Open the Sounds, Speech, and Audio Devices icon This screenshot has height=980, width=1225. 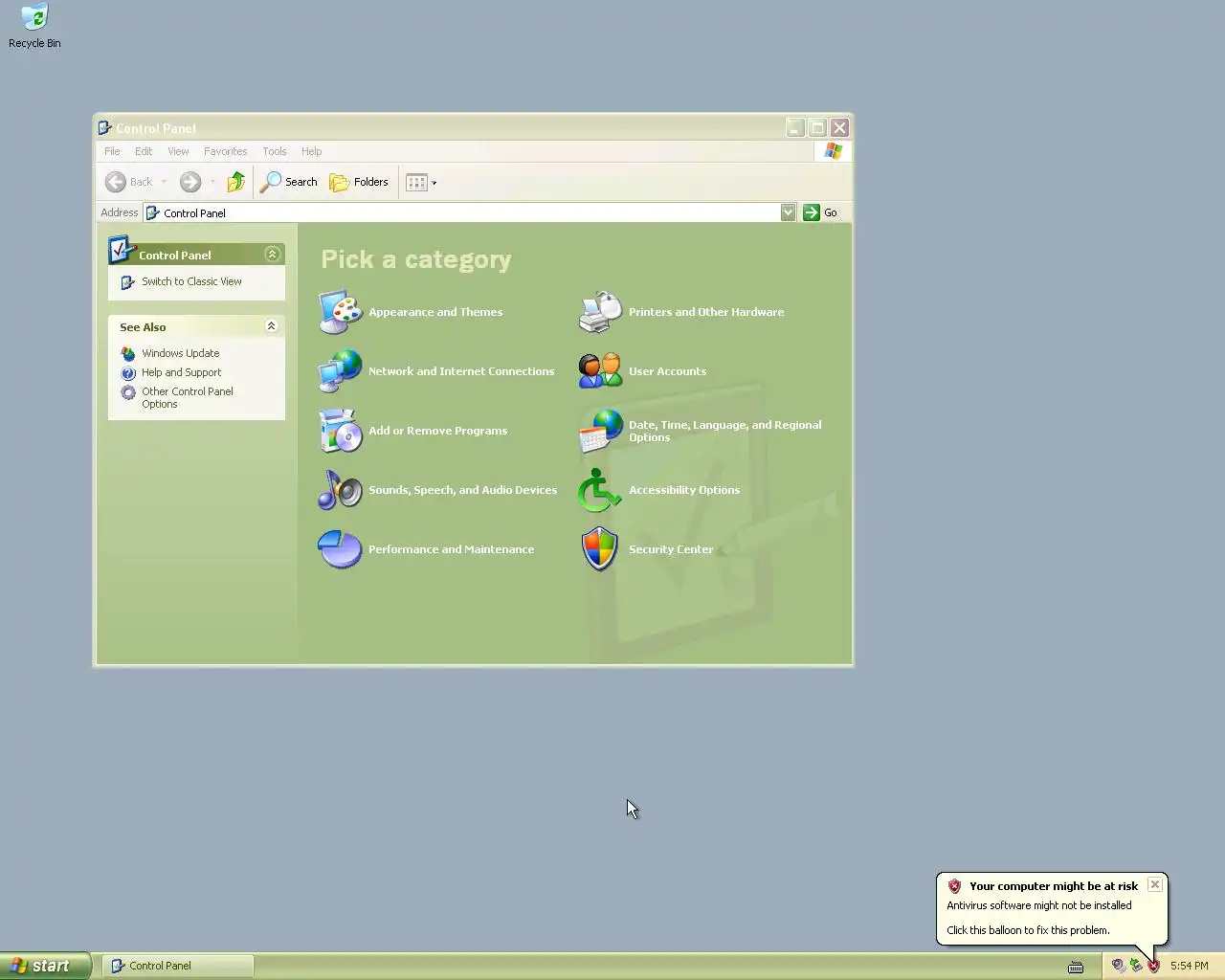[x=340, y=490]
